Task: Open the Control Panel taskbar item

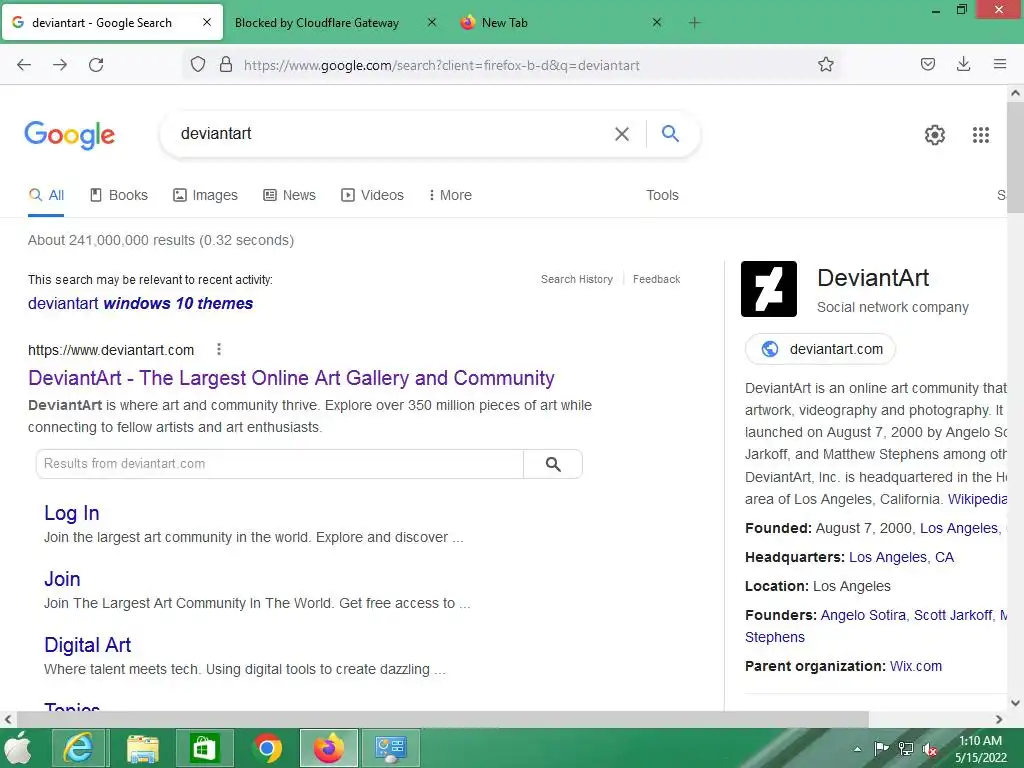Action: tap(391, 748)
